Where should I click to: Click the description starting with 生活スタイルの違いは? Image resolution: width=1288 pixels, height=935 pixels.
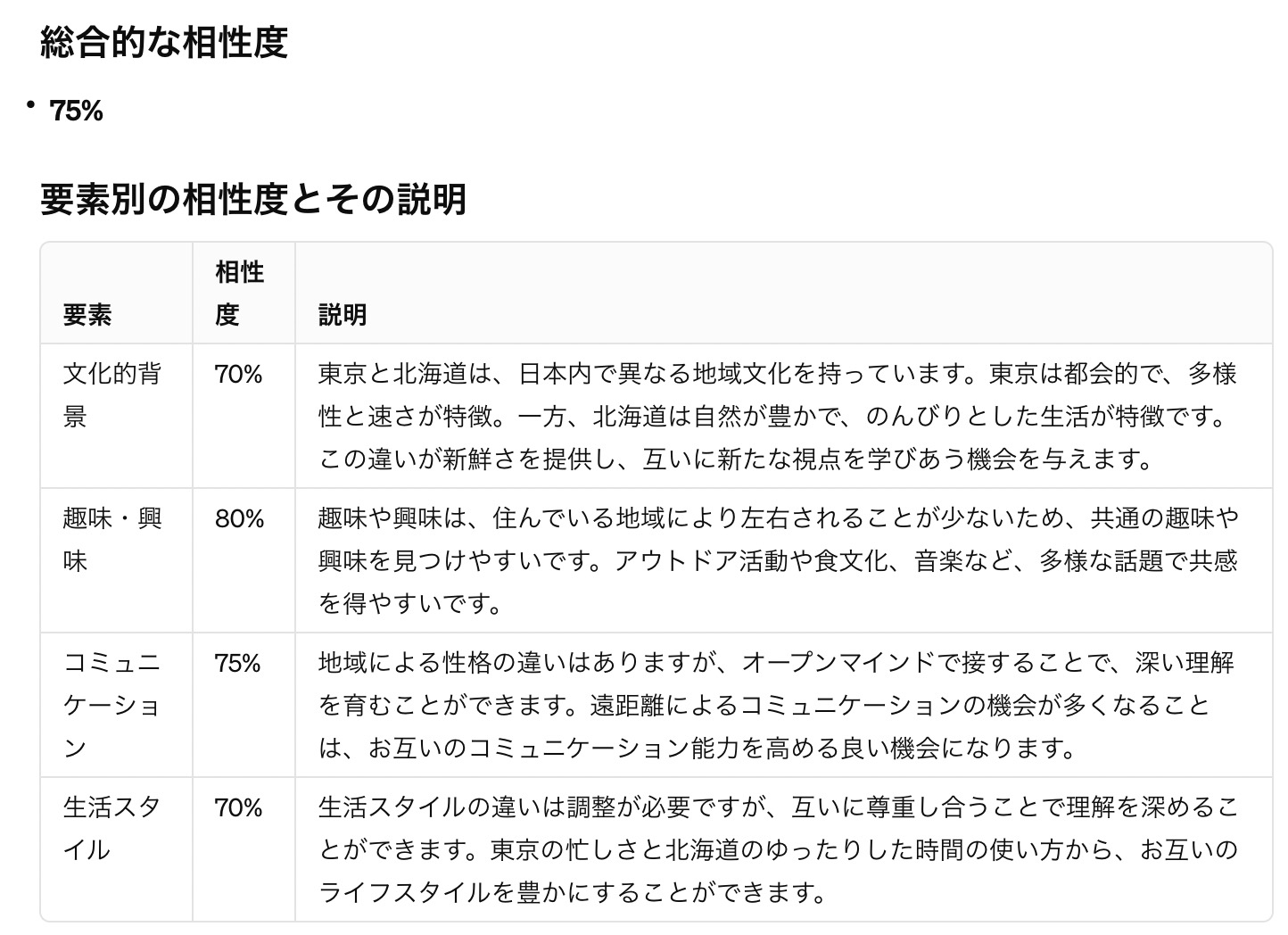[776, 849]
